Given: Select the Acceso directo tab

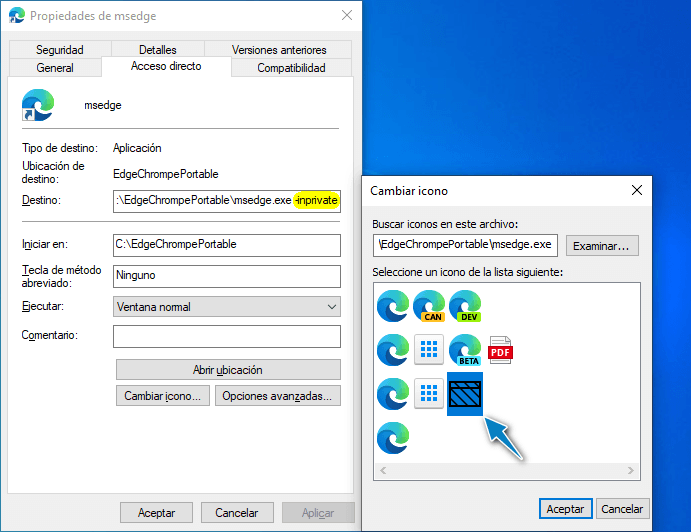Looking at the screenshot, I should tap(166, 66).
